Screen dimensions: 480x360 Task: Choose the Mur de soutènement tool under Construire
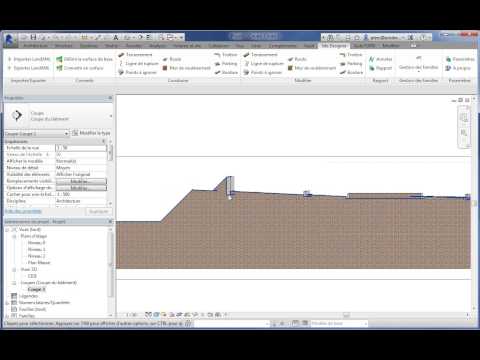[187, 68]
